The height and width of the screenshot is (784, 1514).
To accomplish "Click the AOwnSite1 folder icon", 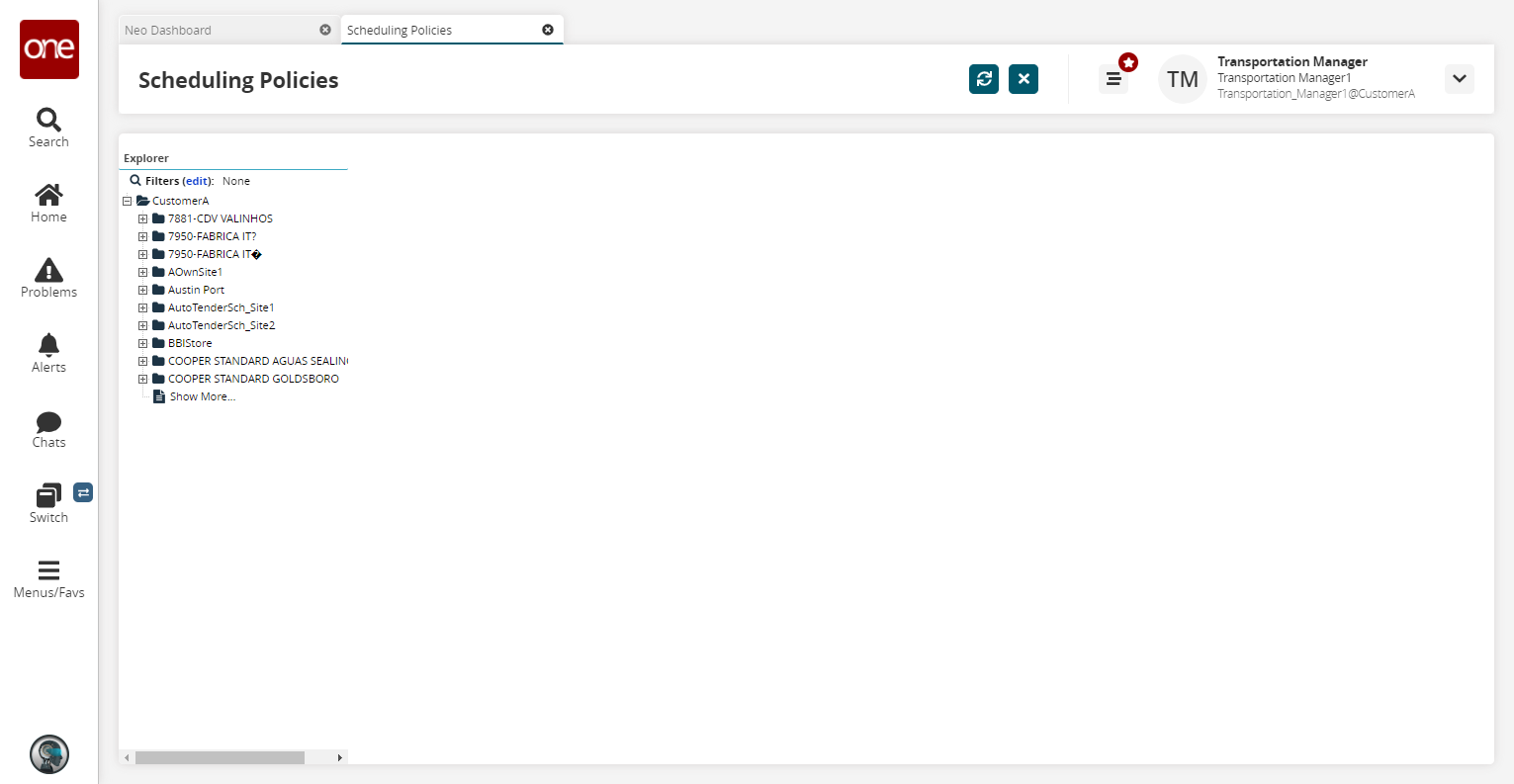I will [158, 272].
